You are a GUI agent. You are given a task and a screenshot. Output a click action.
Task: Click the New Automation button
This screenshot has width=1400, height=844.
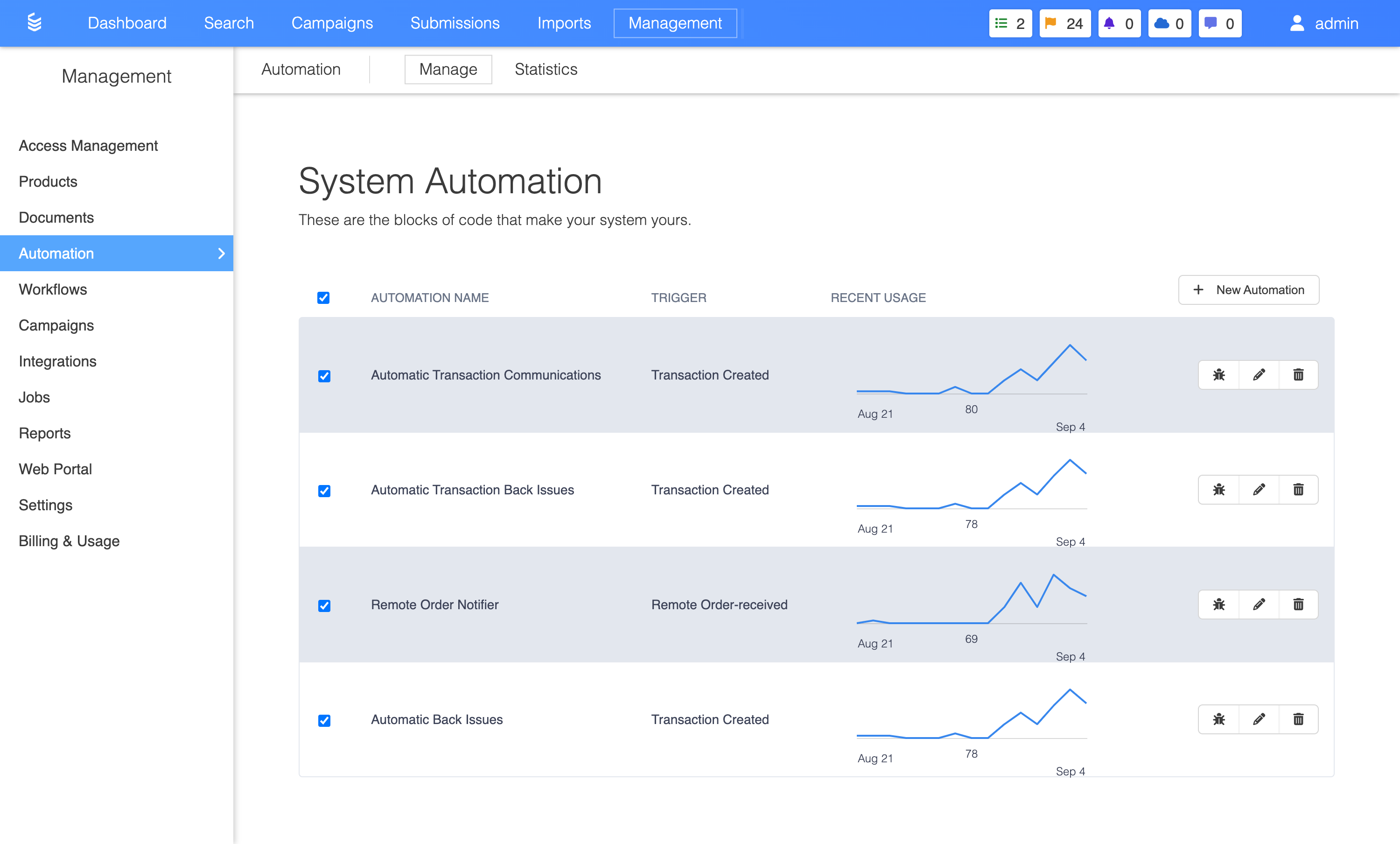tap(1249, 290)
